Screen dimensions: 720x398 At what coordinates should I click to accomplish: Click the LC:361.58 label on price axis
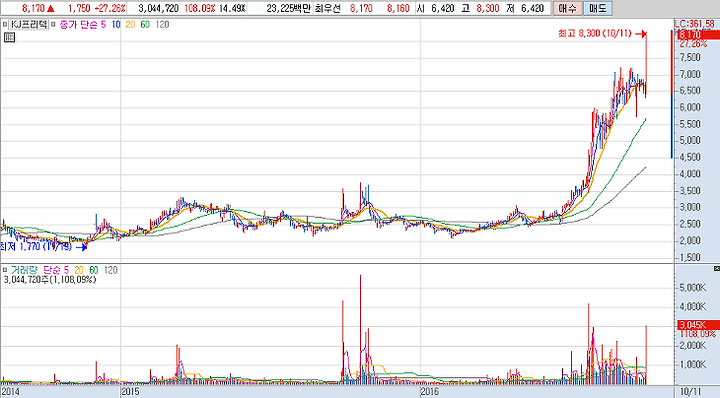coord(695,24)
